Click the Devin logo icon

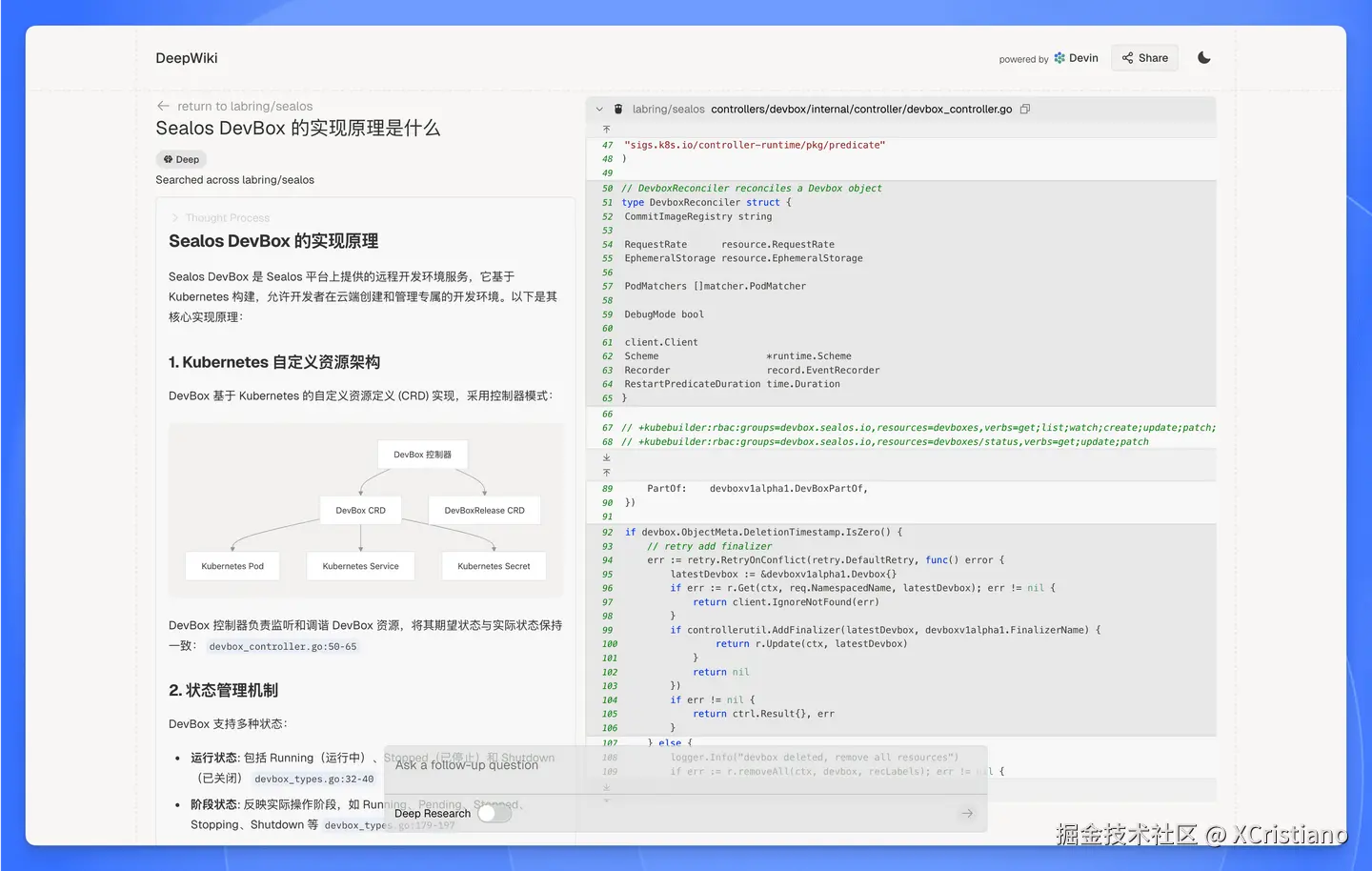pos(1059,58)
